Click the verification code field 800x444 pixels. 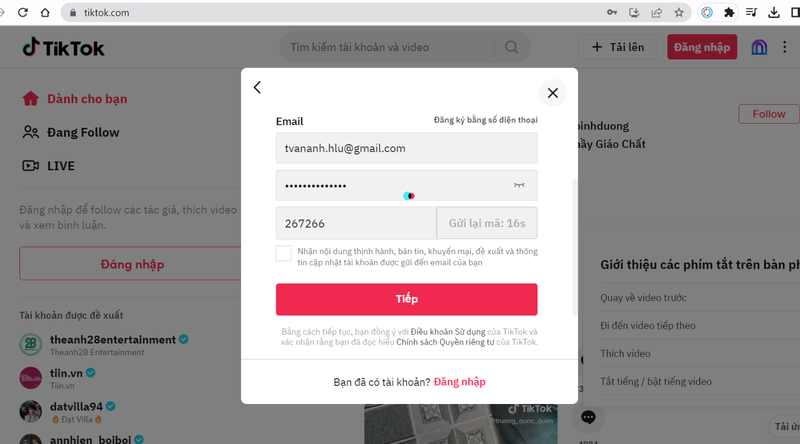click(x=355, y=223)
